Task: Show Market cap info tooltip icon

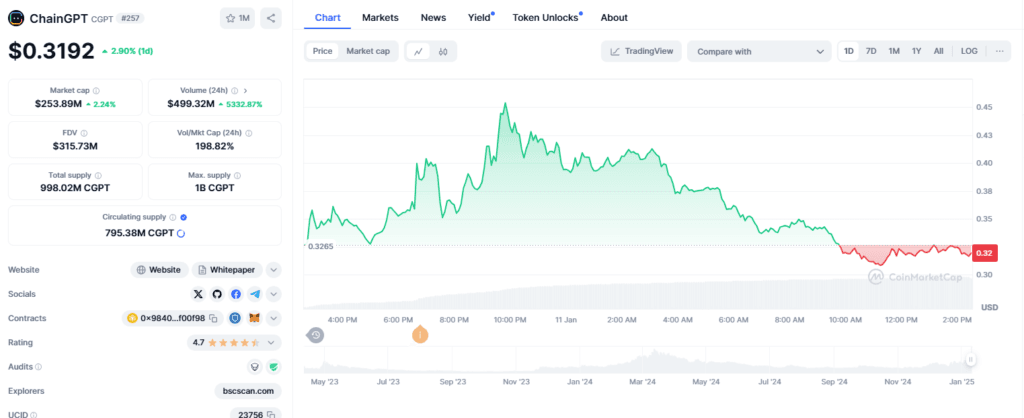Action: click(x=96, y=91)
